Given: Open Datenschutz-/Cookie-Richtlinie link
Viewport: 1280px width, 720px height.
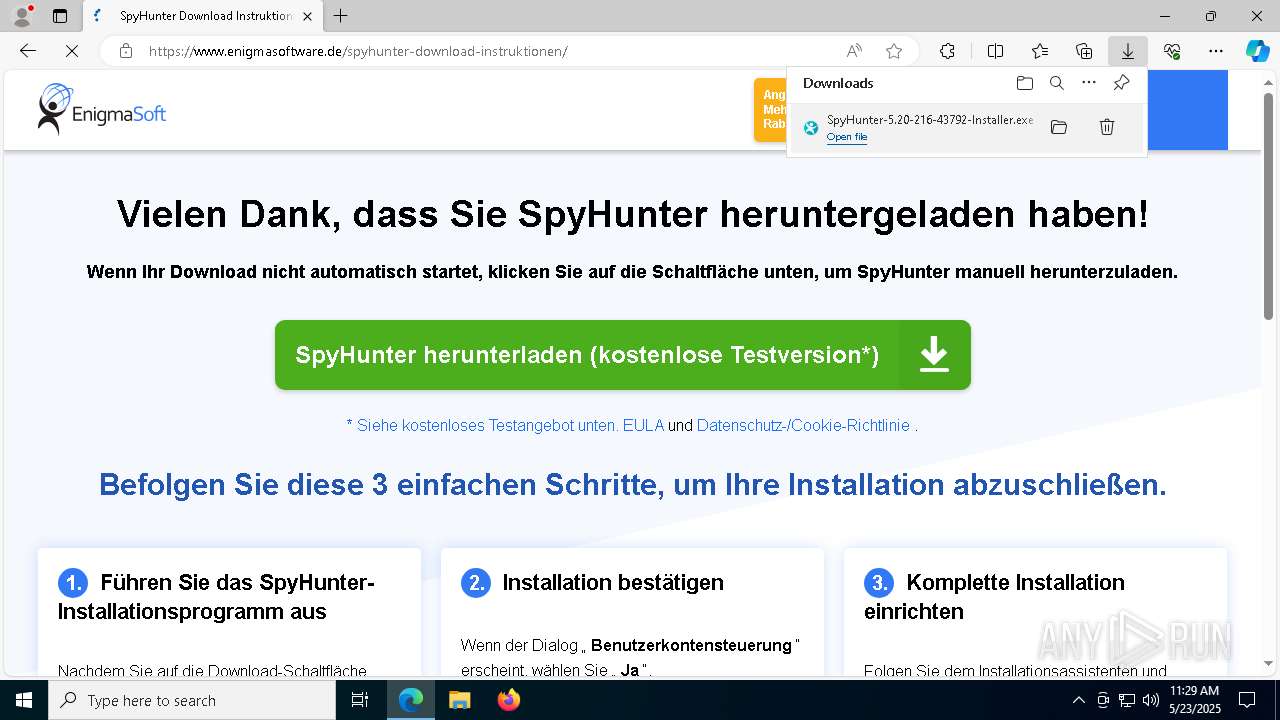Looking at the screenshot, I should click(803, 425).
